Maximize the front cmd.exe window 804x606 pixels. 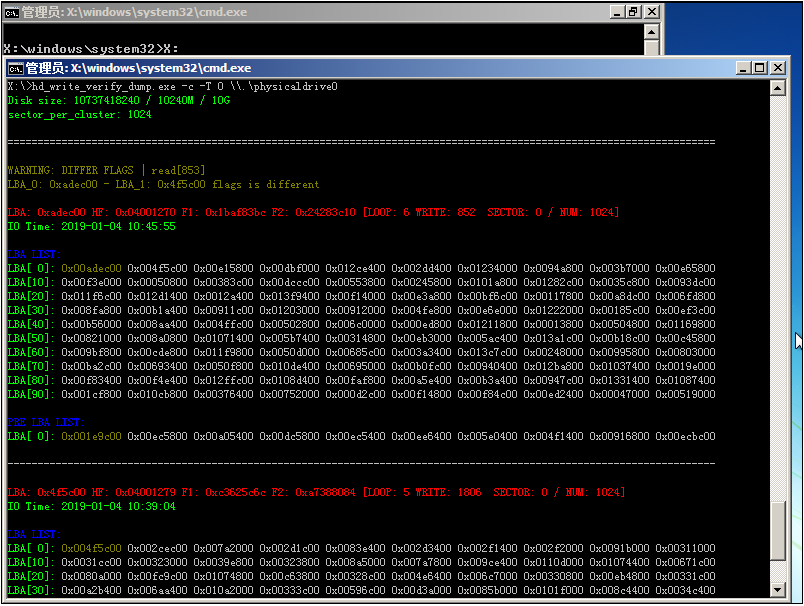(x=760, y=68)
